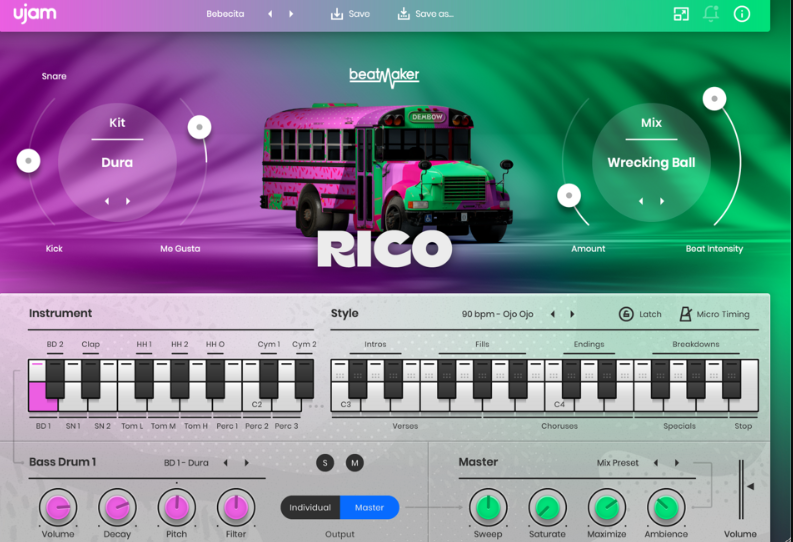The height and width of the screenshot is (542, 793).
Task: Click the C3 key on Style keyboard
Action: 343,402
